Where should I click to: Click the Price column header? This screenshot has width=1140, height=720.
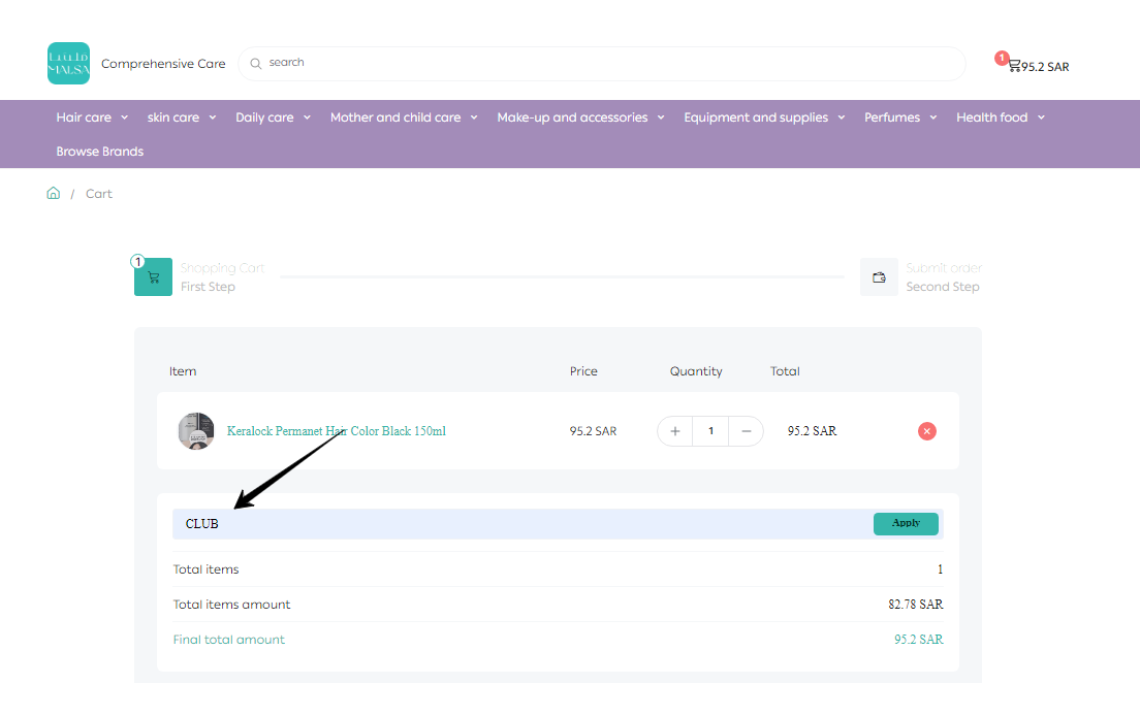(x=583, y=371)
